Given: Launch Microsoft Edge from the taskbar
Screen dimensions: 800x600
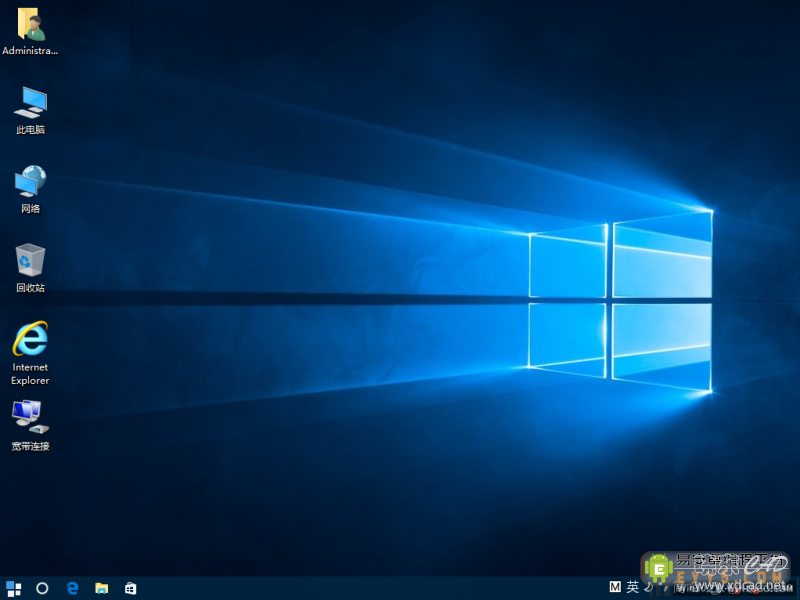Looking at the screenshot, I should coord(72,588).
